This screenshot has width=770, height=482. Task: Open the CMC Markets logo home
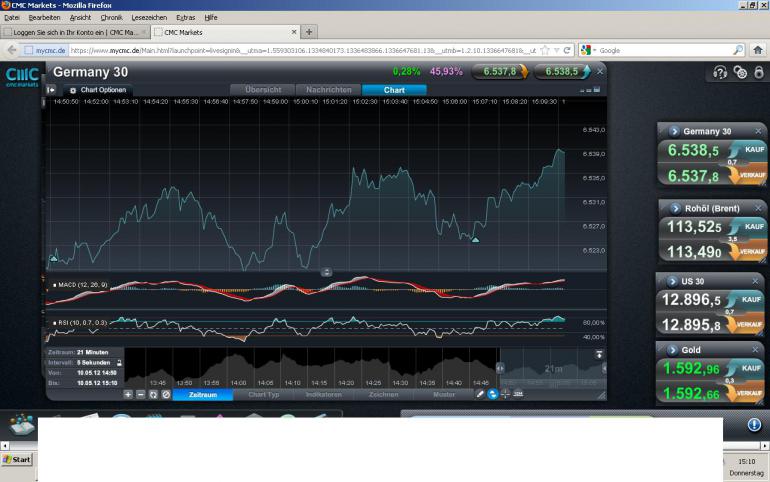22,77
